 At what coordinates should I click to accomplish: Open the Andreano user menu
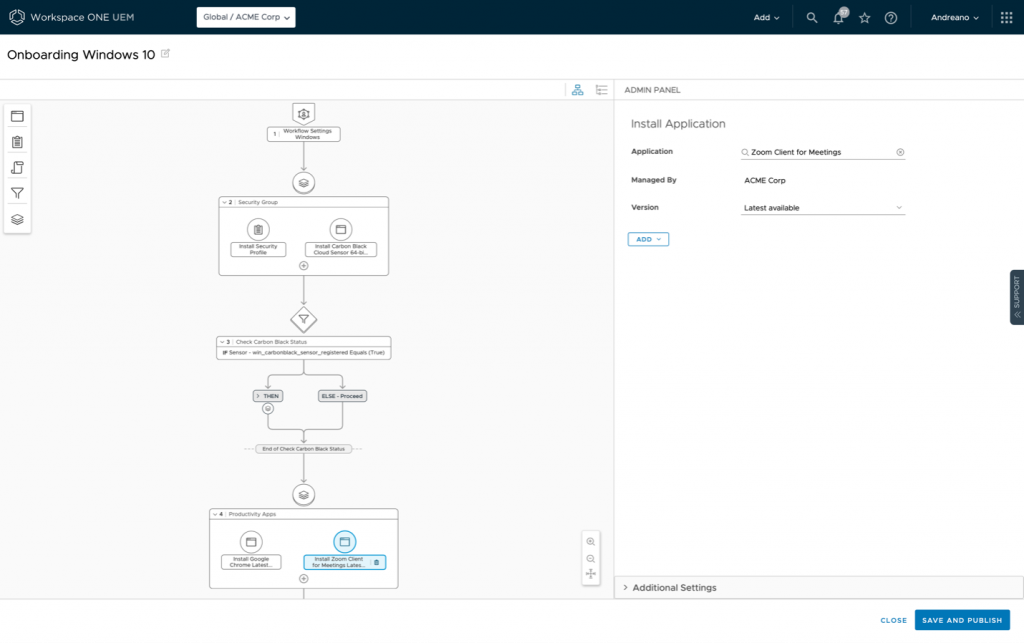point(954,17)
